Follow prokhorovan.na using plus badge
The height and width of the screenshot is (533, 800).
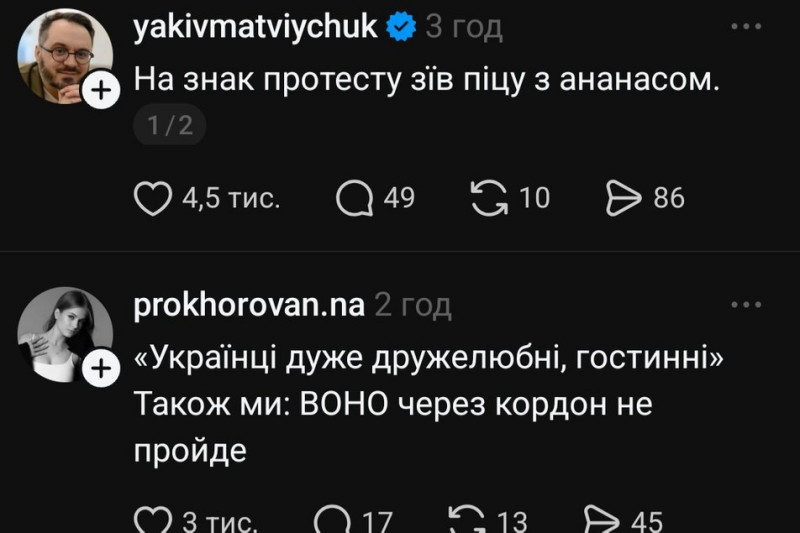[102, 370]
